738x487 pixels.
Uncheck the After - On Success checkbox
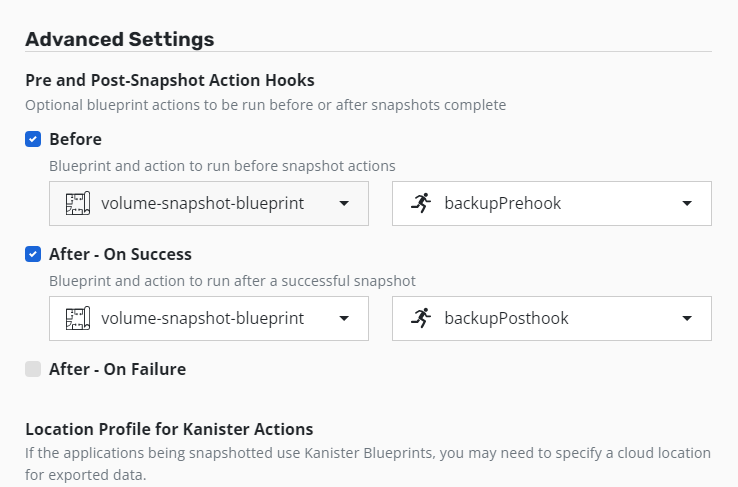click(33, 254)
